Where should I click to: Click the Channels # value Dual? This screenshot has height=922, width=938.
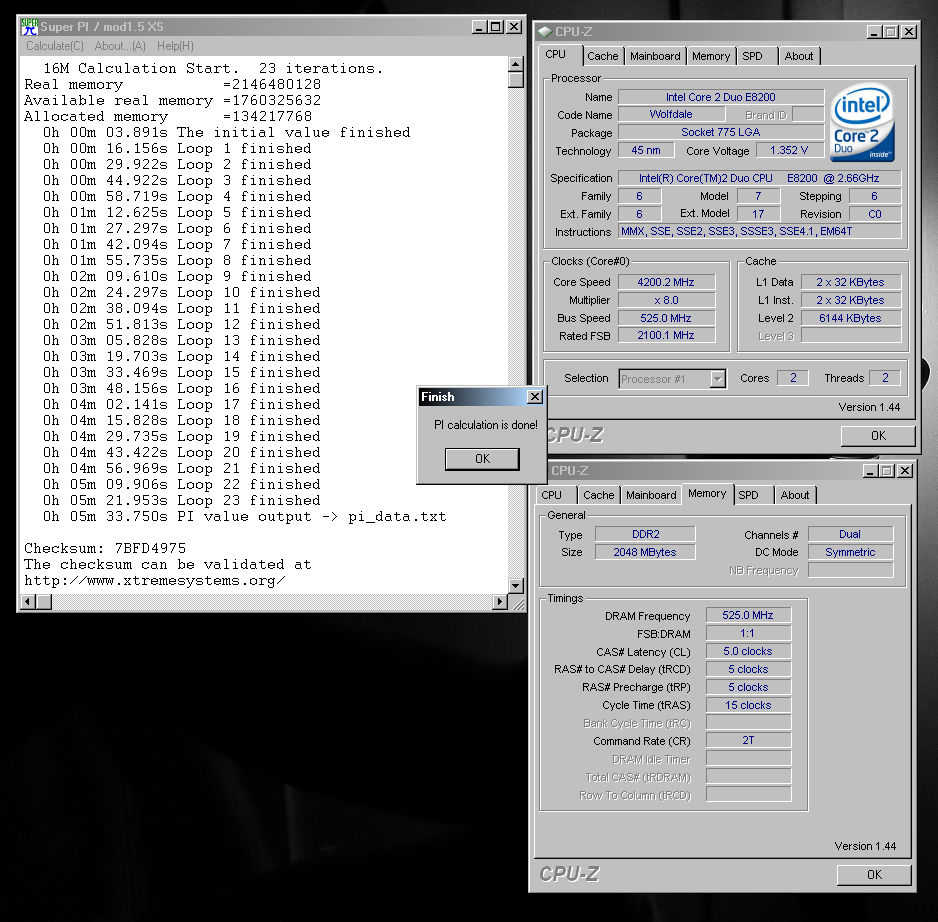(850, 534)
